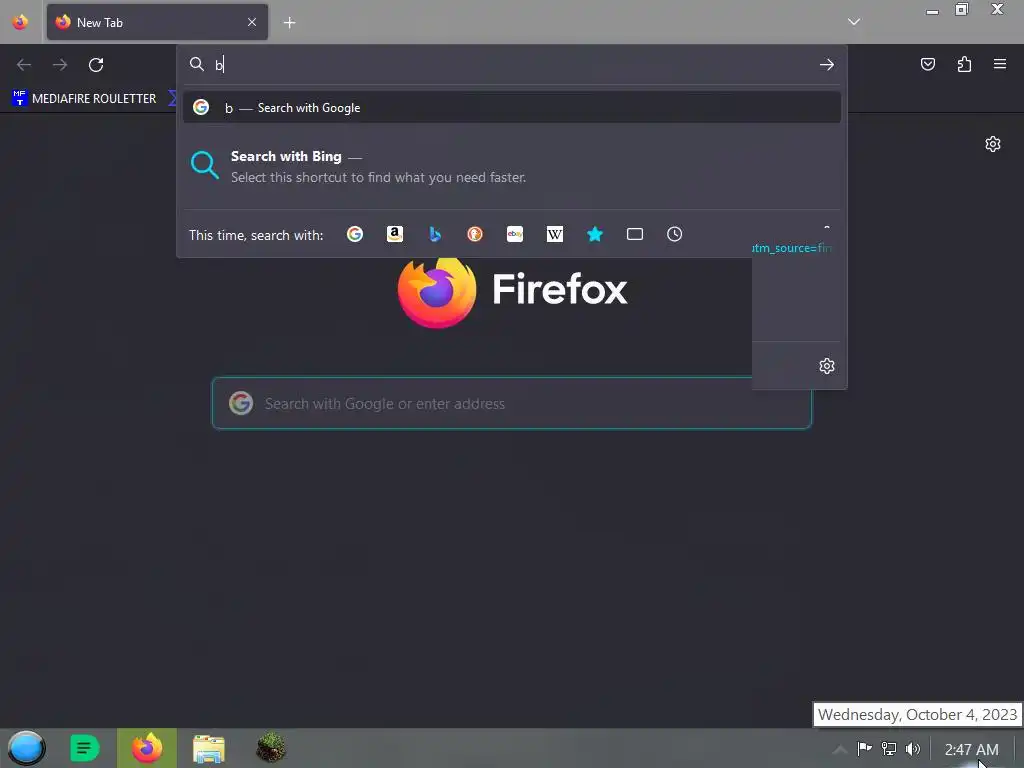This screenshot has width=1024, height=768.
Task: Expand the list all tabs chevron
Action: click(x=854, y=22)
